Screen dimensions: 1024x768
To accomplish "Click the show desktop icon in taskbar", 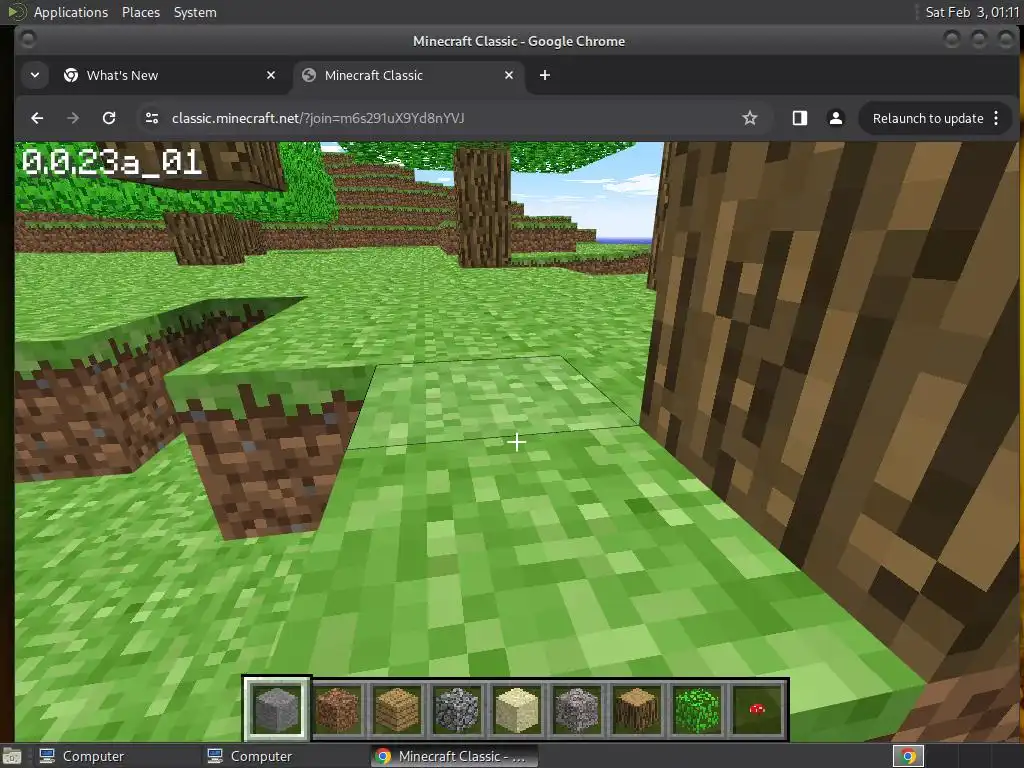I will (12, 756).
